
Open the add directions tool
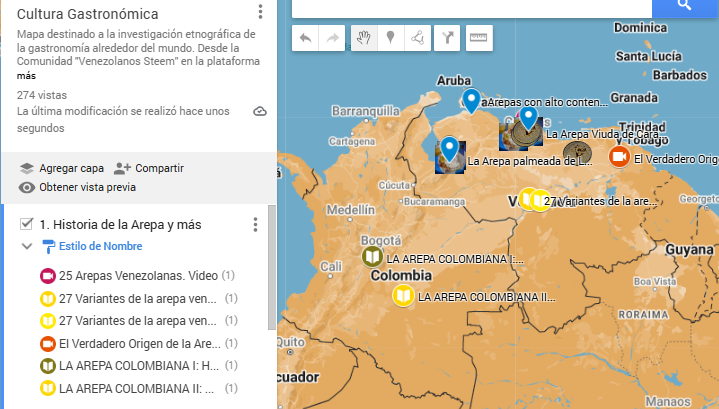(x=447, y=38)
